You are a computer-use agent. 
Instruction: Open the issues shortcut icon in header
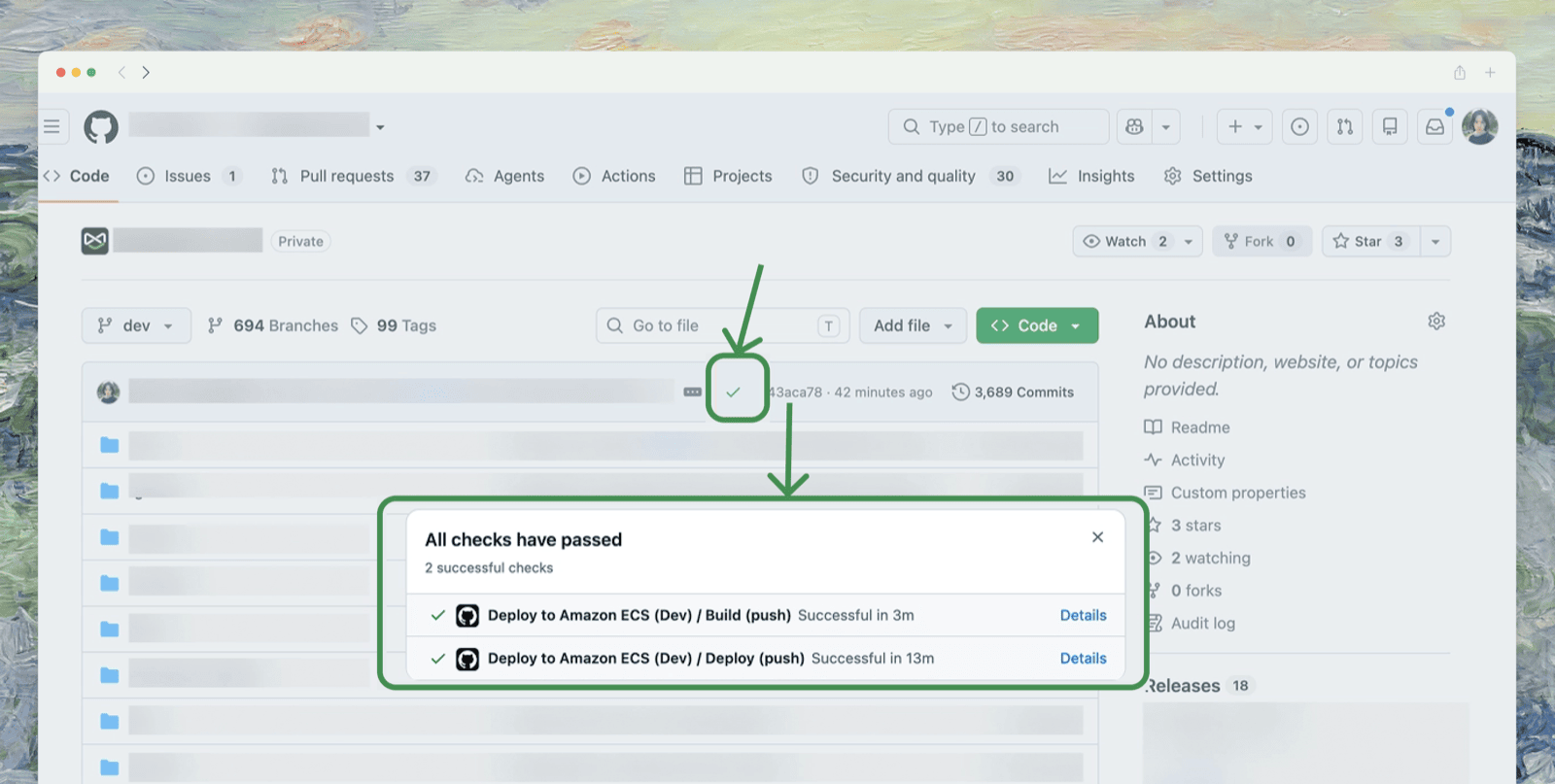1299,126
